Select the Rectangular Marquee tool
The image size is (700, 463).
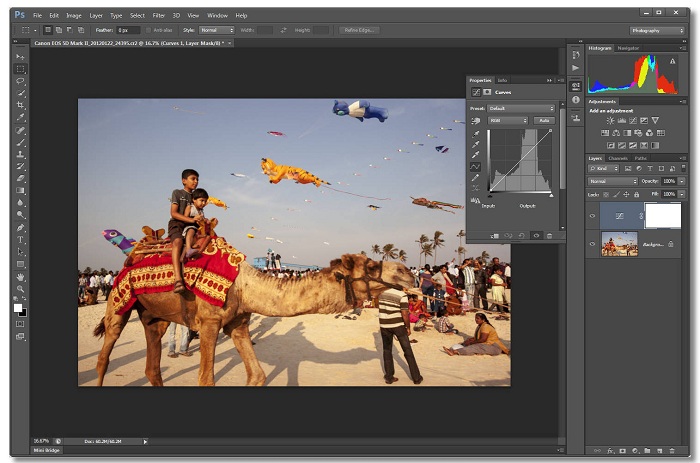point(20,69)
